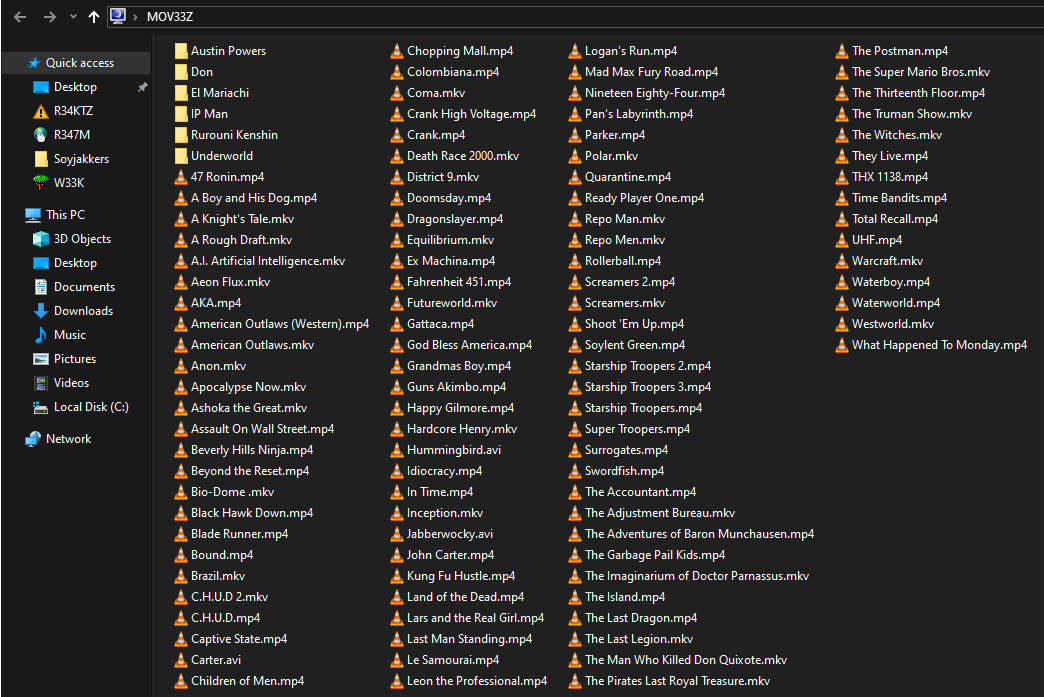Select file name The Super Mario Bros.mkv
The height and width of the screenshot is (697, 1044).
tap(921, 72)
